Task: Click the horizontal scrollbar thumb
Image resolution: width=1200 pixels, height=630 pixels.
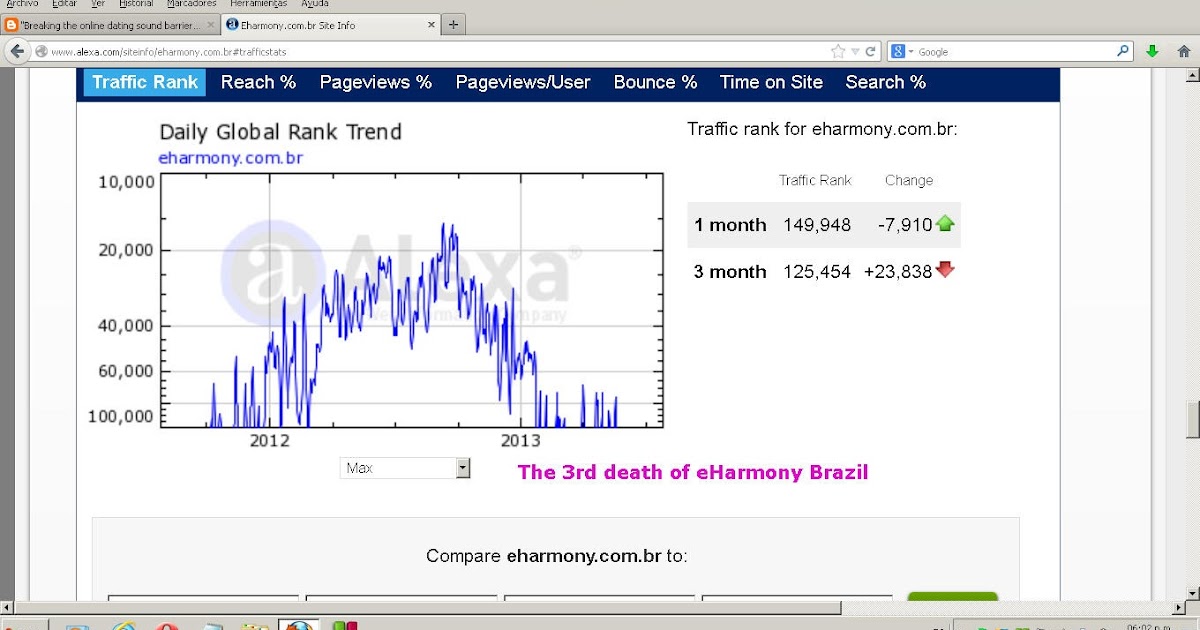Action: point(427,607)
